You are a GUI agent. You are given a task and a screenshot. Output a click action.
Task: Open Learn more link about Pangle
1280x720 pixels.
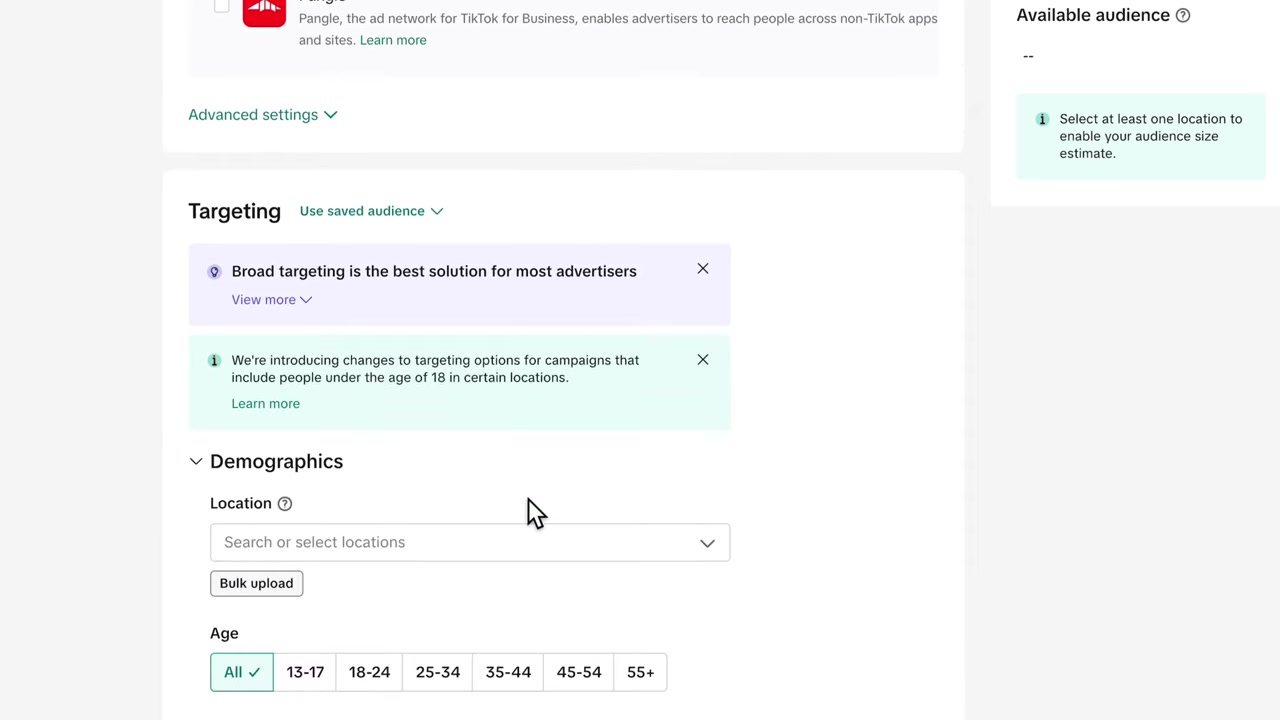(x=393, y=40)
